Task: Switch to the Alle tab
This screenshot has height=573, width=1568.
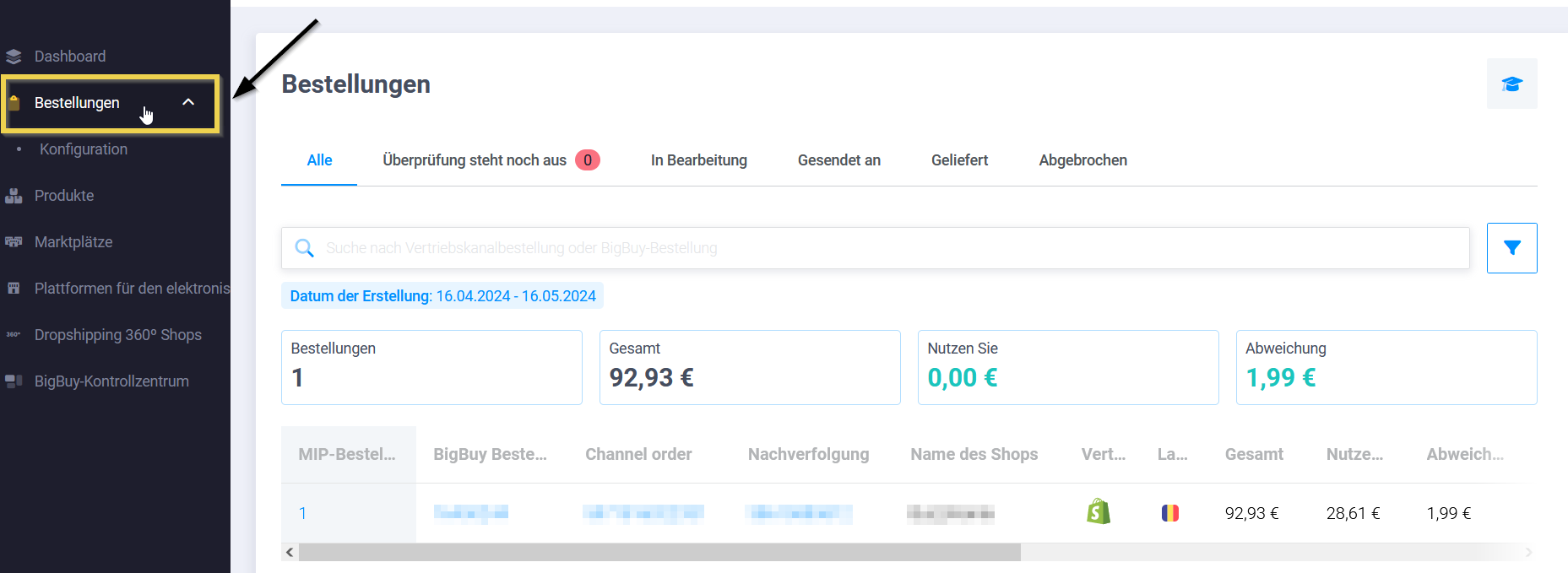Action: click(319, 160)
